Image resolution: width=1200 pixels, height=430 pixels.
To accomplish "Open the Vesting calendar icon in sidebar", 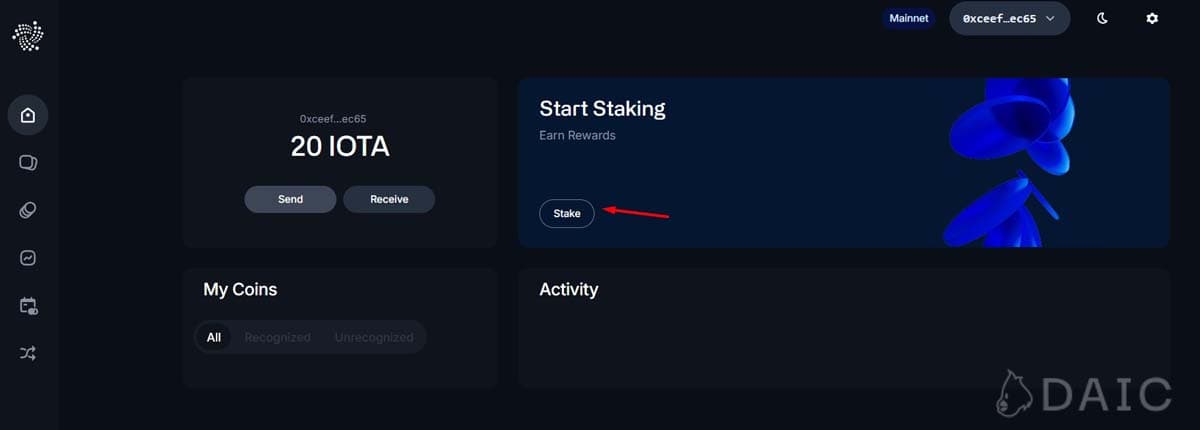I will click(x=28, y=306).
